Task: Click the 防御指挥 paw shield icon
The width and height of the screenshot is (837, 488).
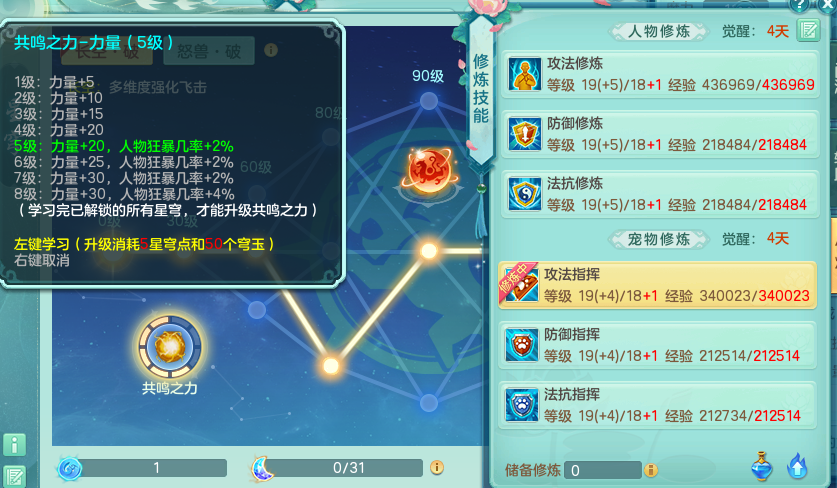Action: click(522, 345)
